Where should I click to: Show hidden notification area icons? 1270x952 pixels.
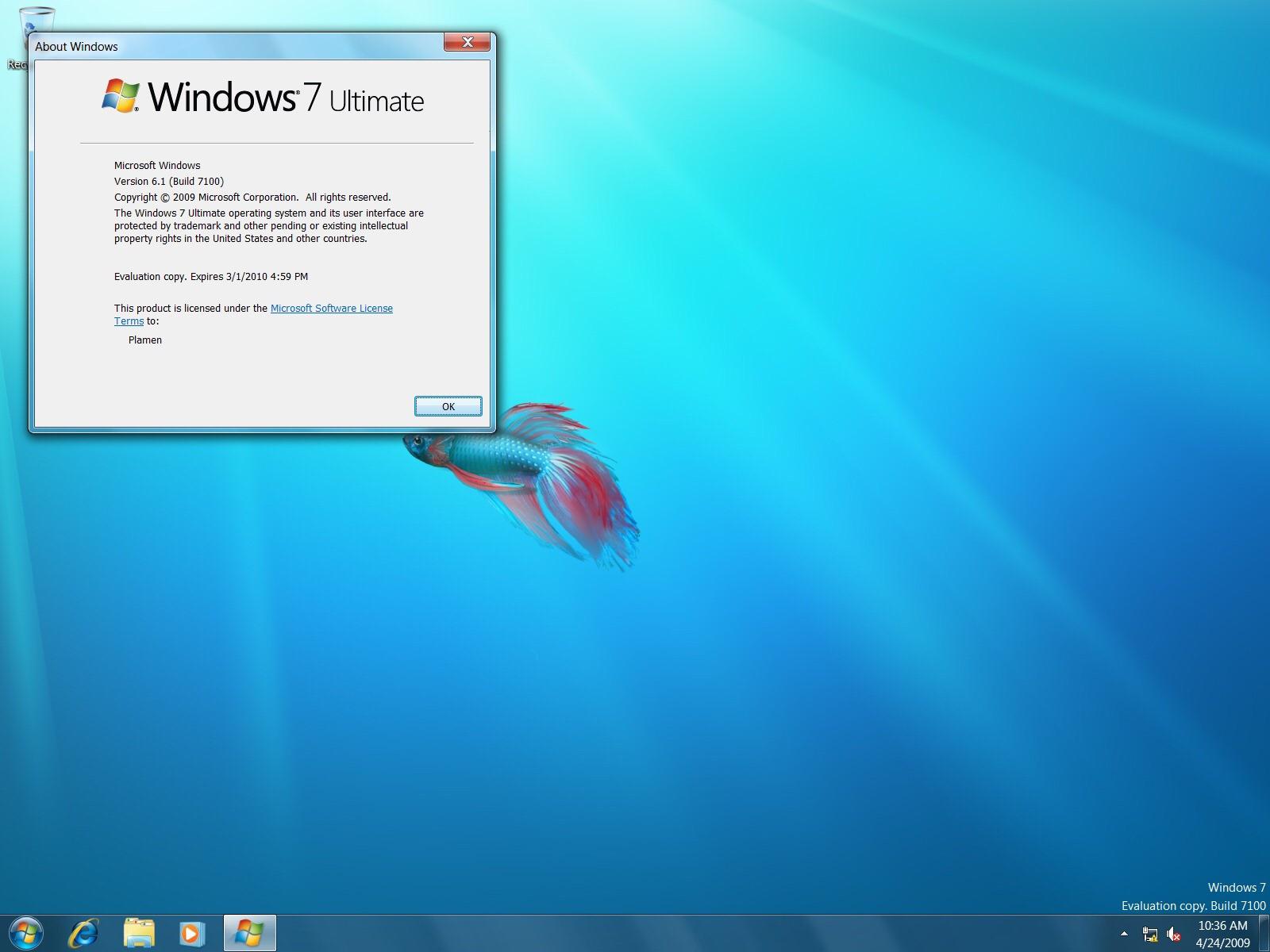pyautogui.click(x=1124, y=934)
